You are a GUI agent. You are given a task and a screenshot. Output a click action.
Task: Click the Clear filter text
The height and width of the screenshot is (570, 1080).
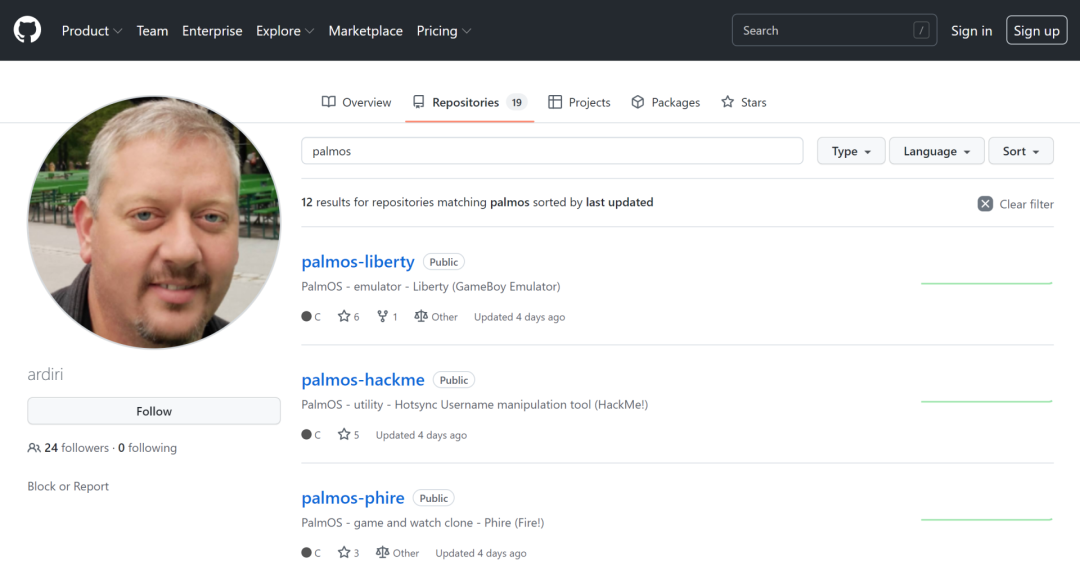(x=1026, y=204)
